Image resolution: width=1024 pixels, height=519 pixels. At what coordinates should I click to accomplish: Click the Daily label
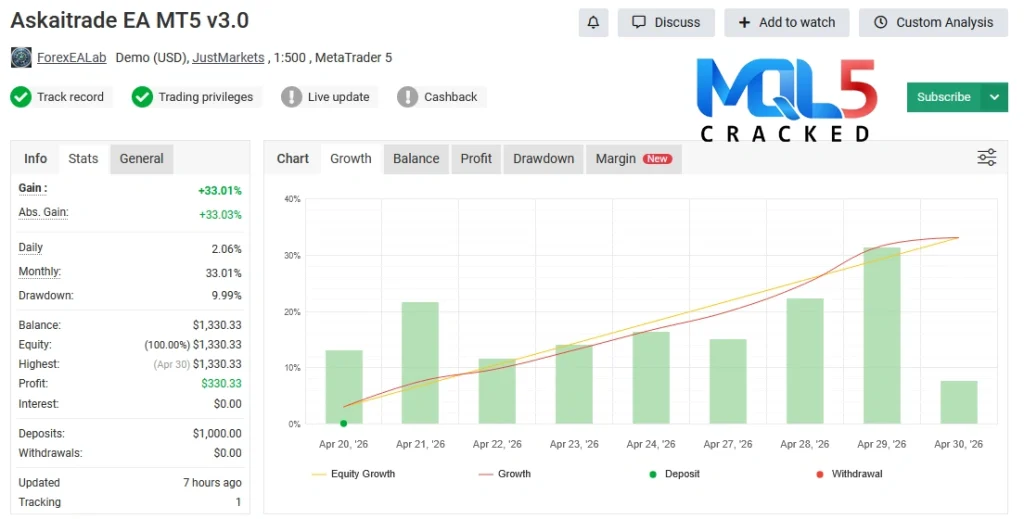31,247
